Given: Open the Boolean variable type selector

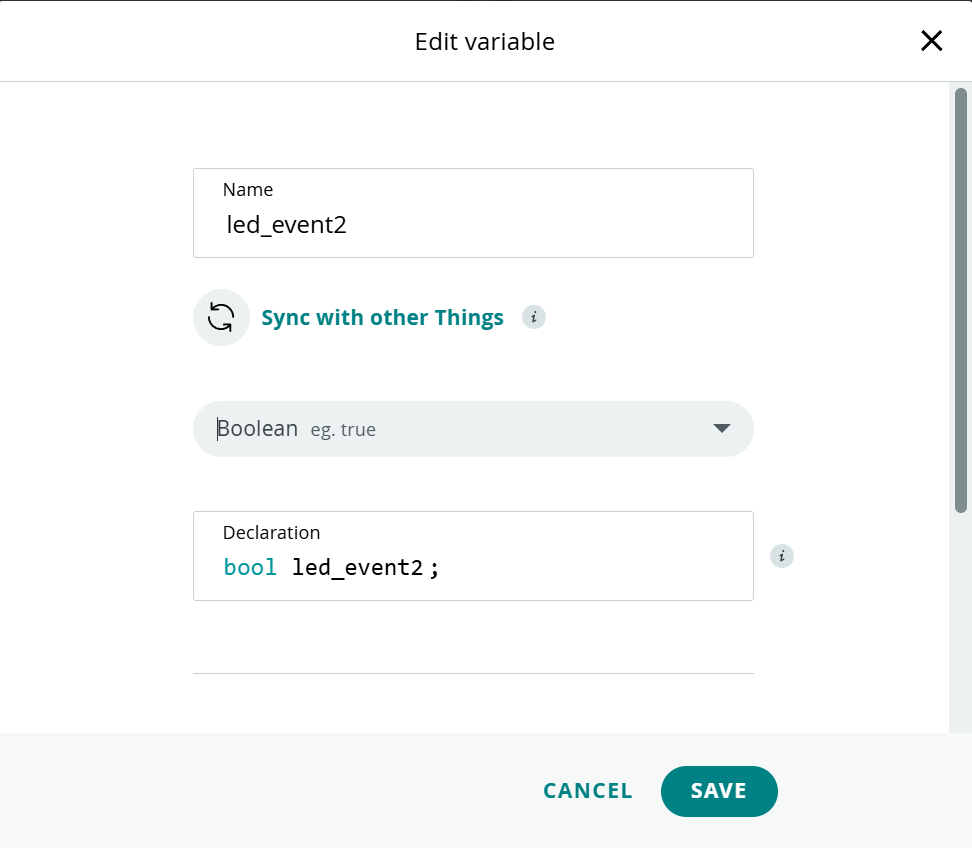Looking at the screenshot, I should click(x=472, y=429).
